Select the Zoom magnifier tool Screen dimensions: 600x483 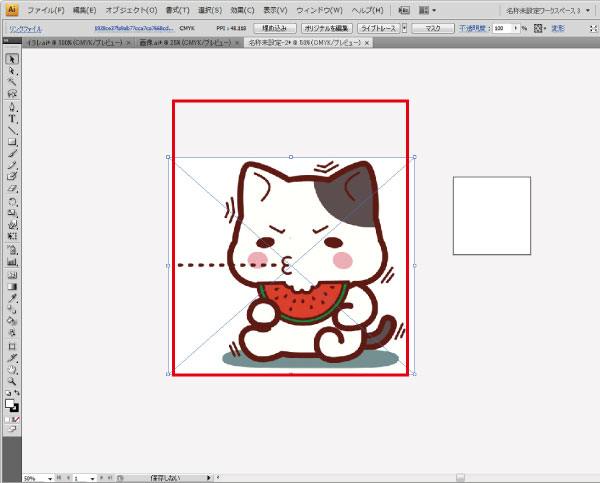(12, 381)
